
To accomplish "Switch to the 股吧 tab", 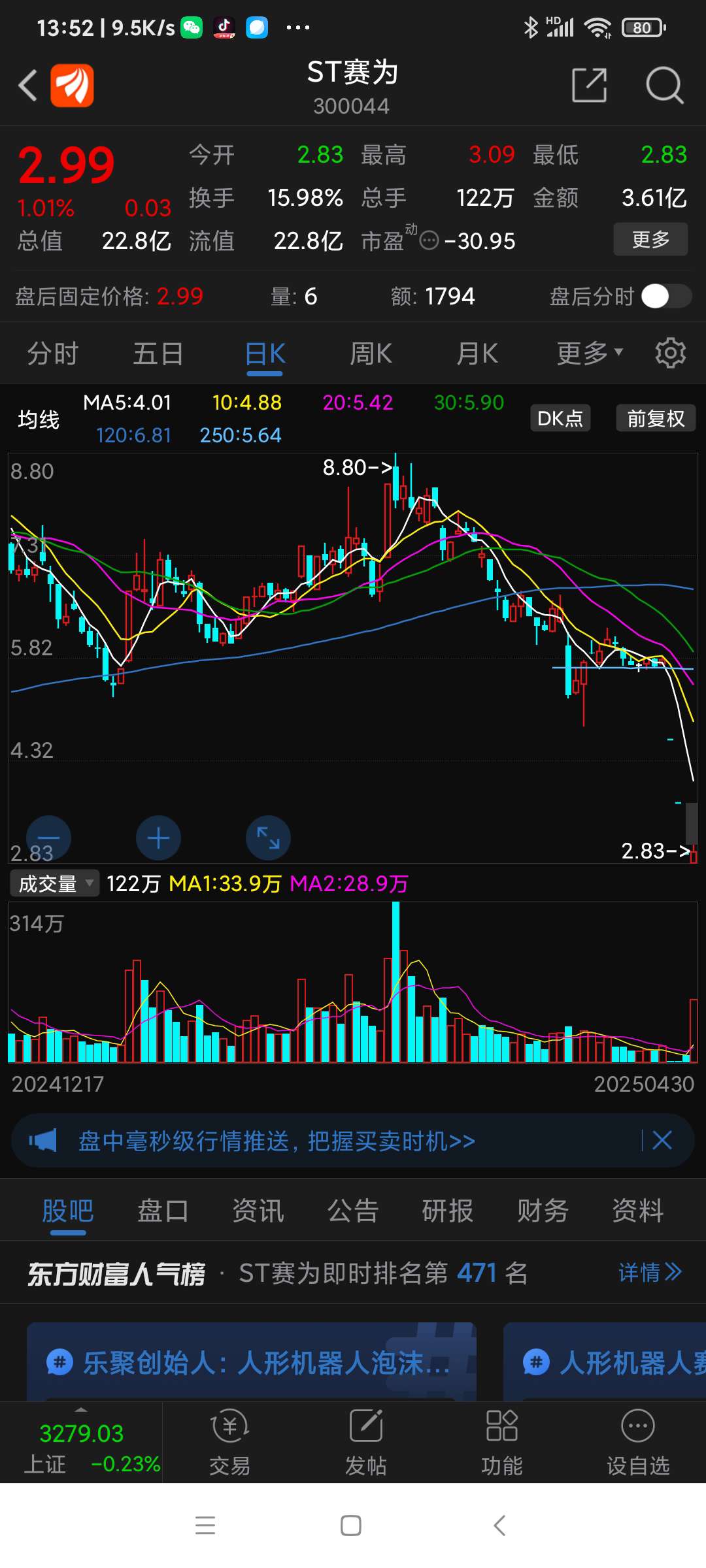I will pos(68,1211).
